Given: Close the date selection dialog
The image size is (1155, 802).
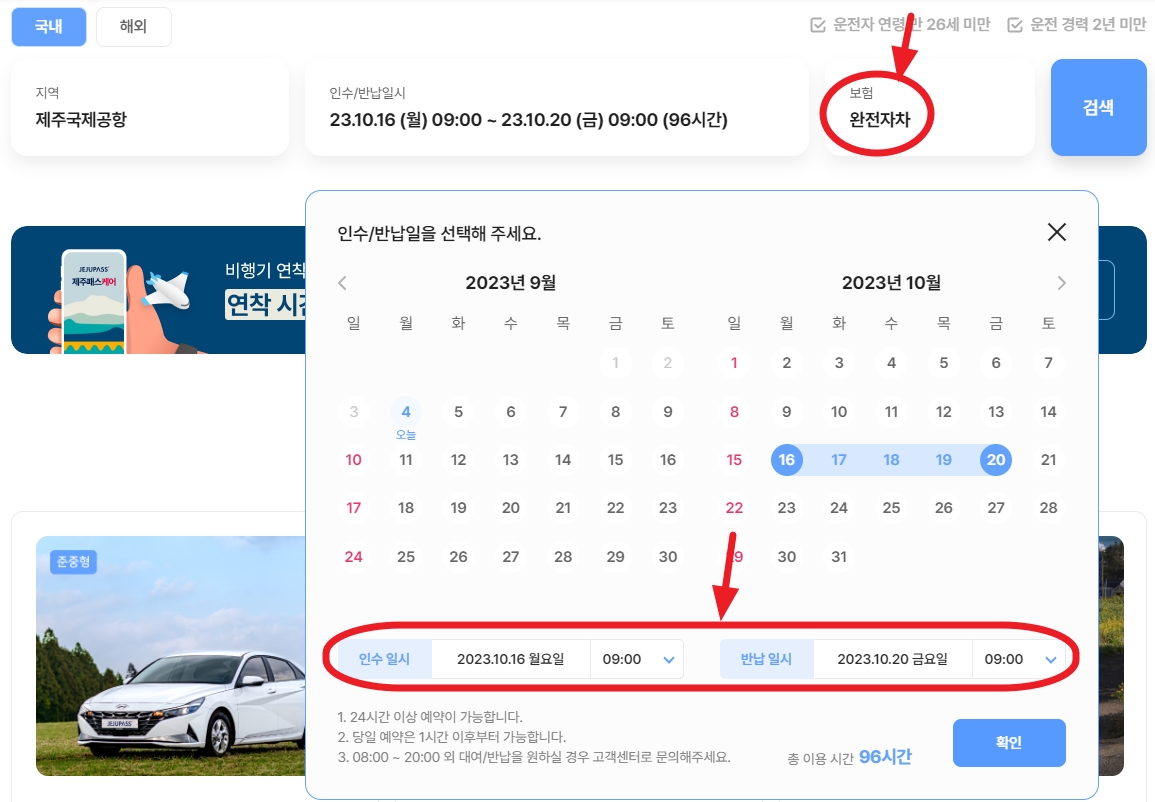Looking at the screenshot, I should [x=1056, y=232].
